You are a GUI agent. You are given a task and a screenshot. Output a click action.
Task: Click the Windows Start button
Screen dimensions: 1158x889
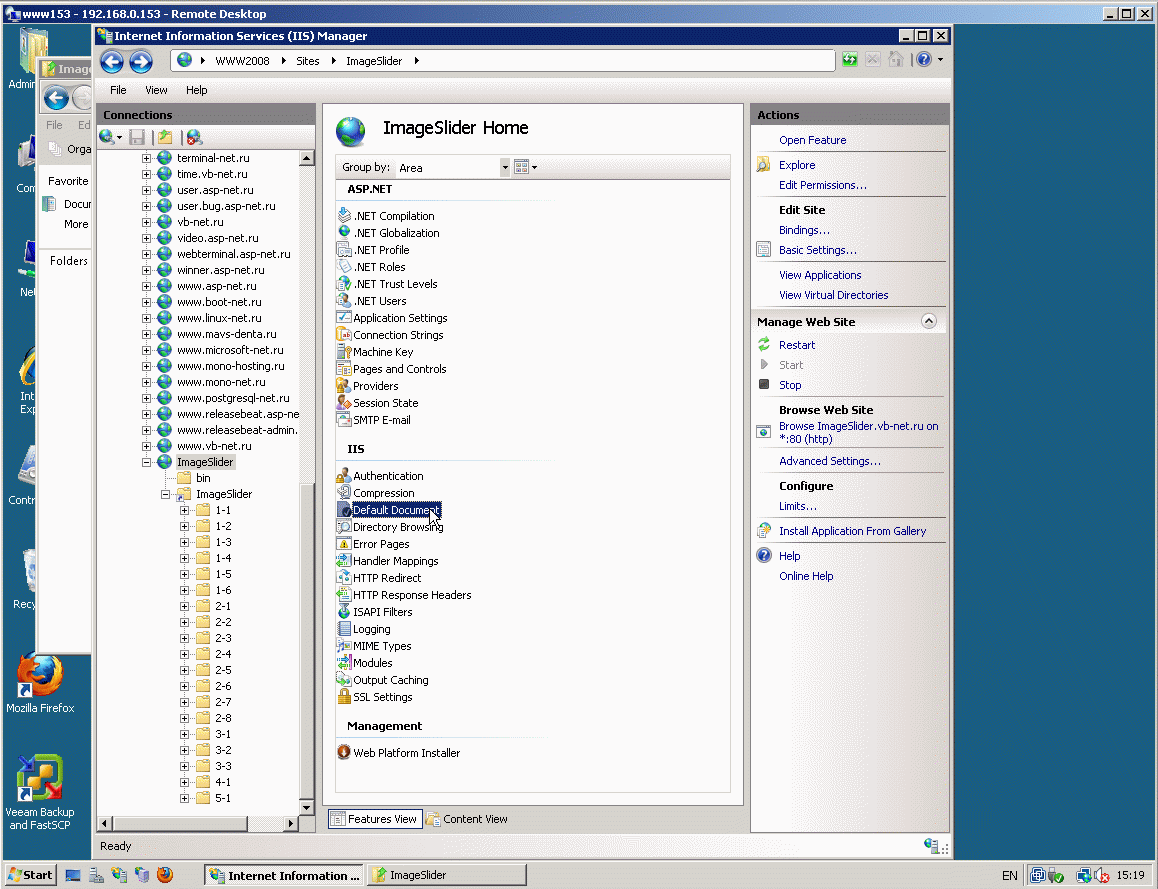[x=30, y=875]
